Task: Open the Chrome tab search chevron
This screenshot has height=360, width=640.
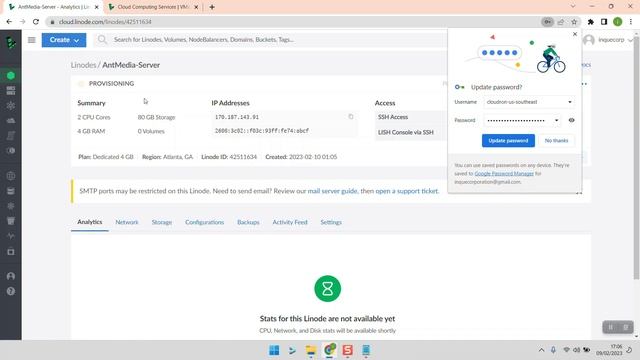Action: (573, 7)
